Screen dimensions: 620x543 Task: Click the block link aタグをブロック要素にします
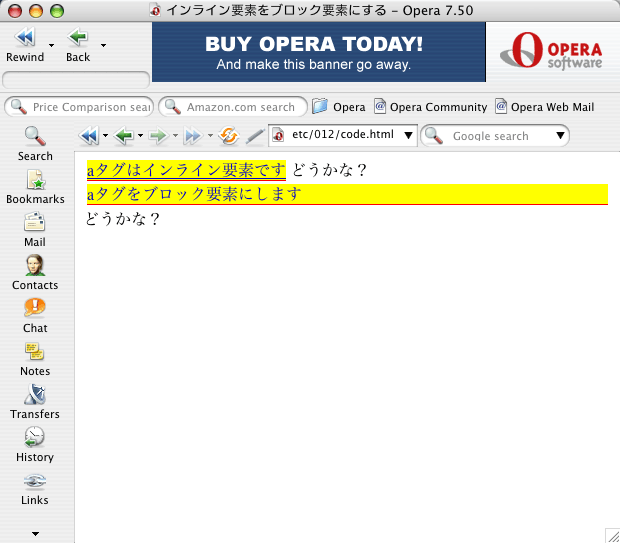347,194
